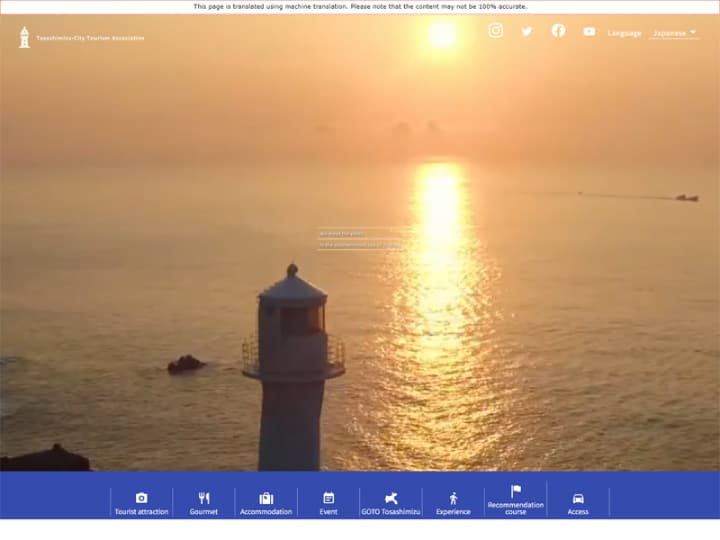This screenshot has height=540, width=720.
Task: Click the Tourist attraction text link
Action: click(x=141, y=511)
